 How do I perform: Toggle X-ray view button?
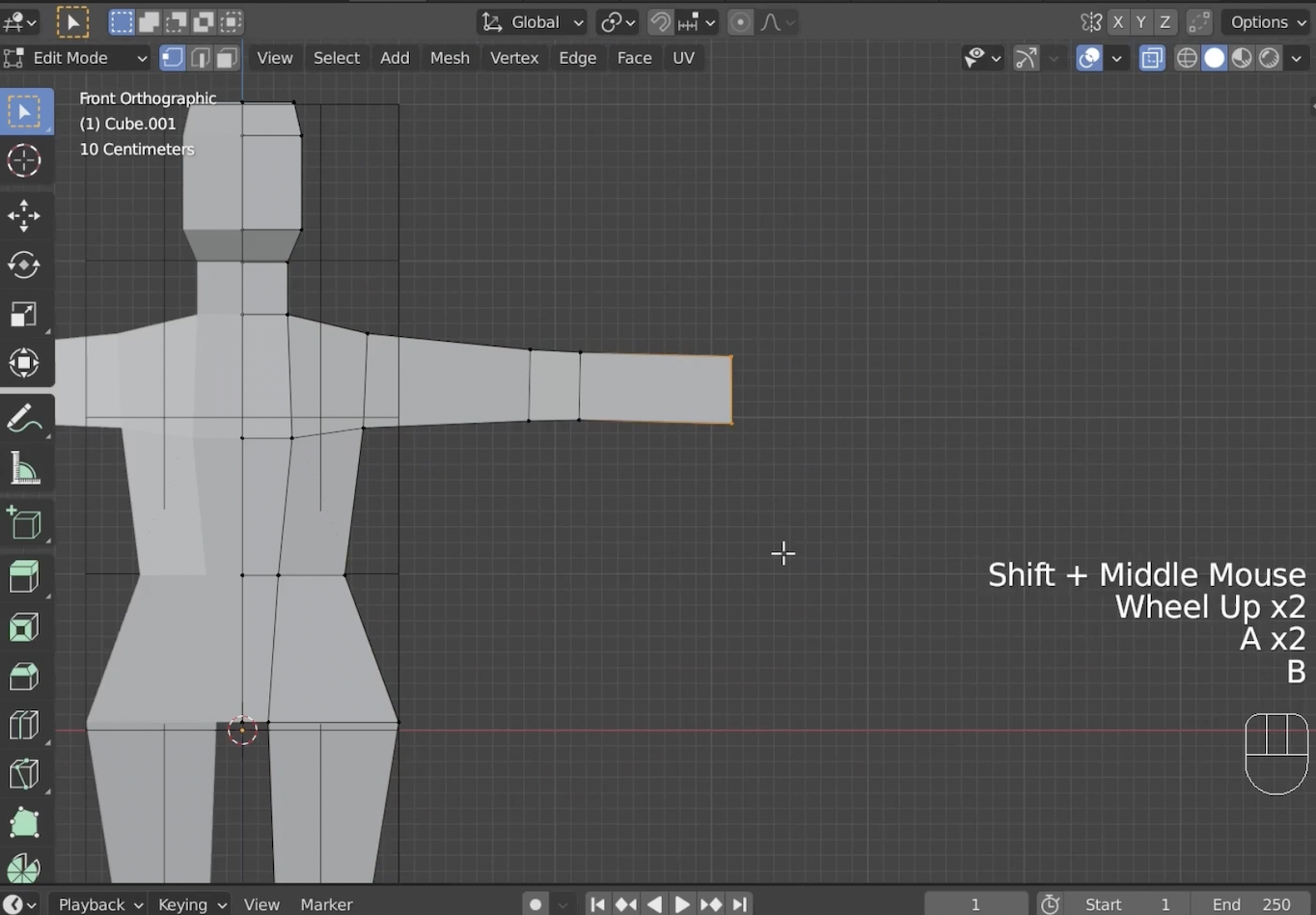click(1152, 58)
